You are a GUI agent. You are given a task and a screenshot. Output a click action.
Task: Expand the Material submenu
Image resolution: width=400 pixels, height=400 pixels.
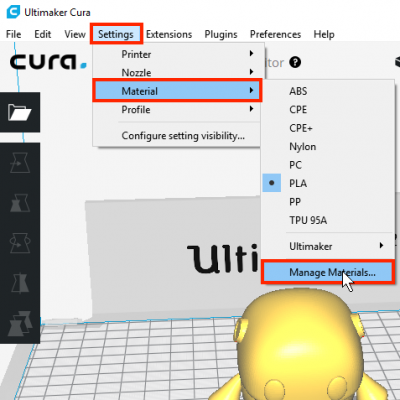(x=177, y=91)
